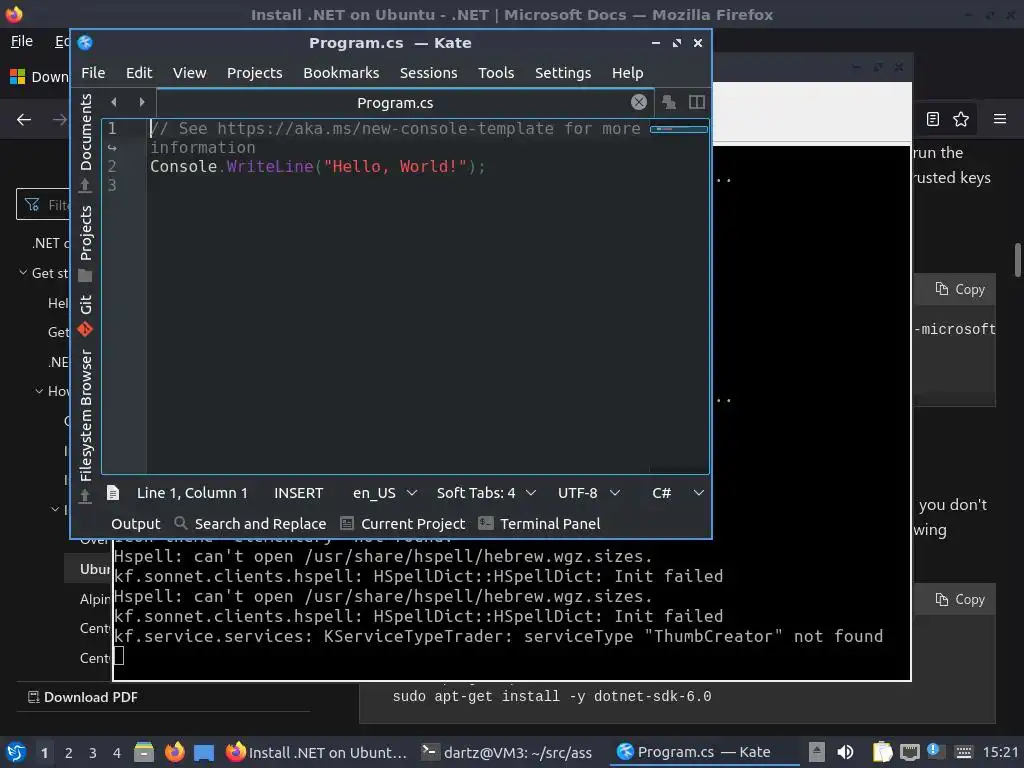Open the Terminal Panel
This screenshot has height=768, width=1024.
click(x=539, y=524)
